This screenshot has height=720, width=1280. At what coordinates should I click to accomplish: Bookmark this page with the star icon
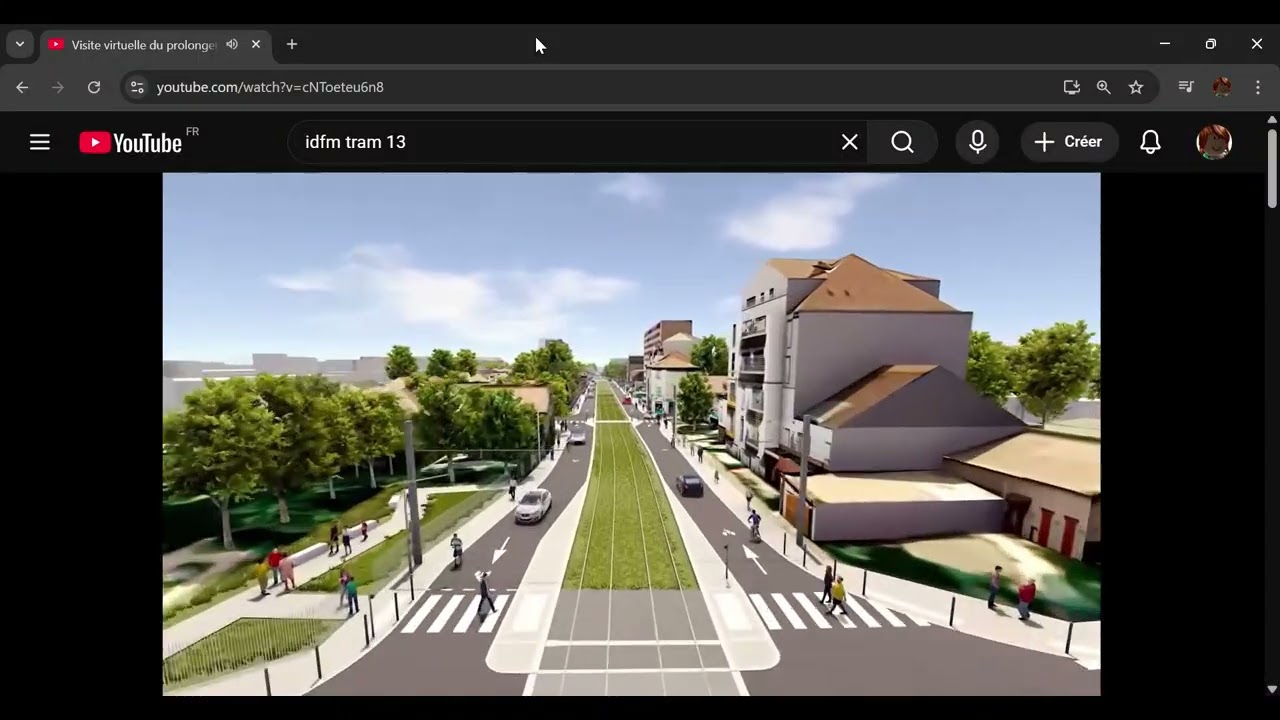coord(1136,87)
